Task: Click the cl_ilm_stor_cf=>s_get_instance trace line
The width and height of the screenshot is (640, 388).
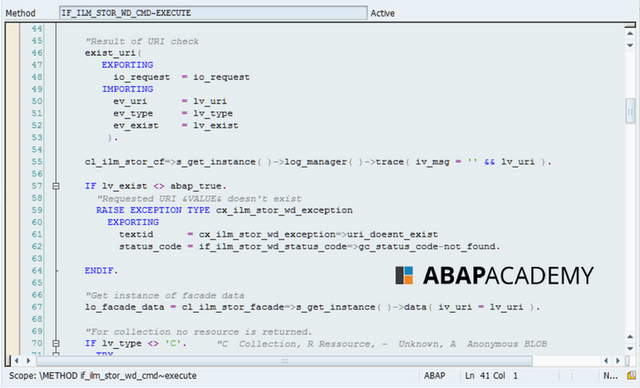Action: point(318,162)
